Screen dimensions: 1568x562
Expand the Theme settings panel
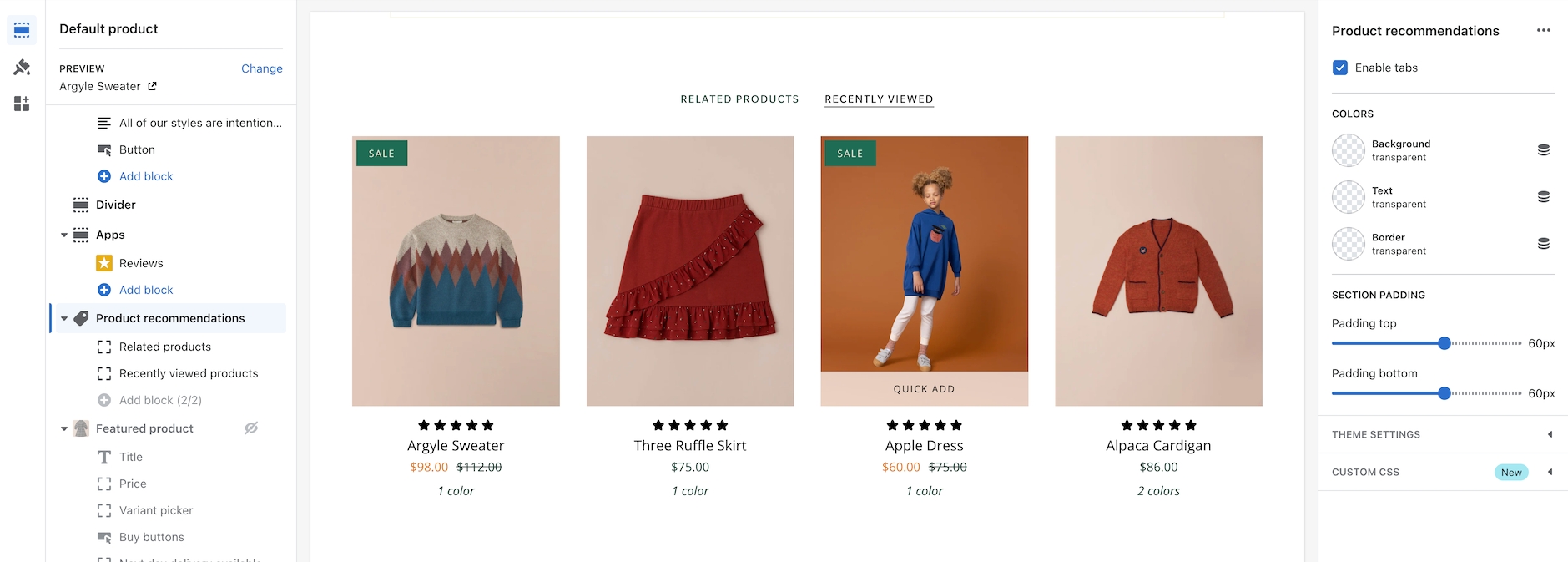click(1443, 434)
